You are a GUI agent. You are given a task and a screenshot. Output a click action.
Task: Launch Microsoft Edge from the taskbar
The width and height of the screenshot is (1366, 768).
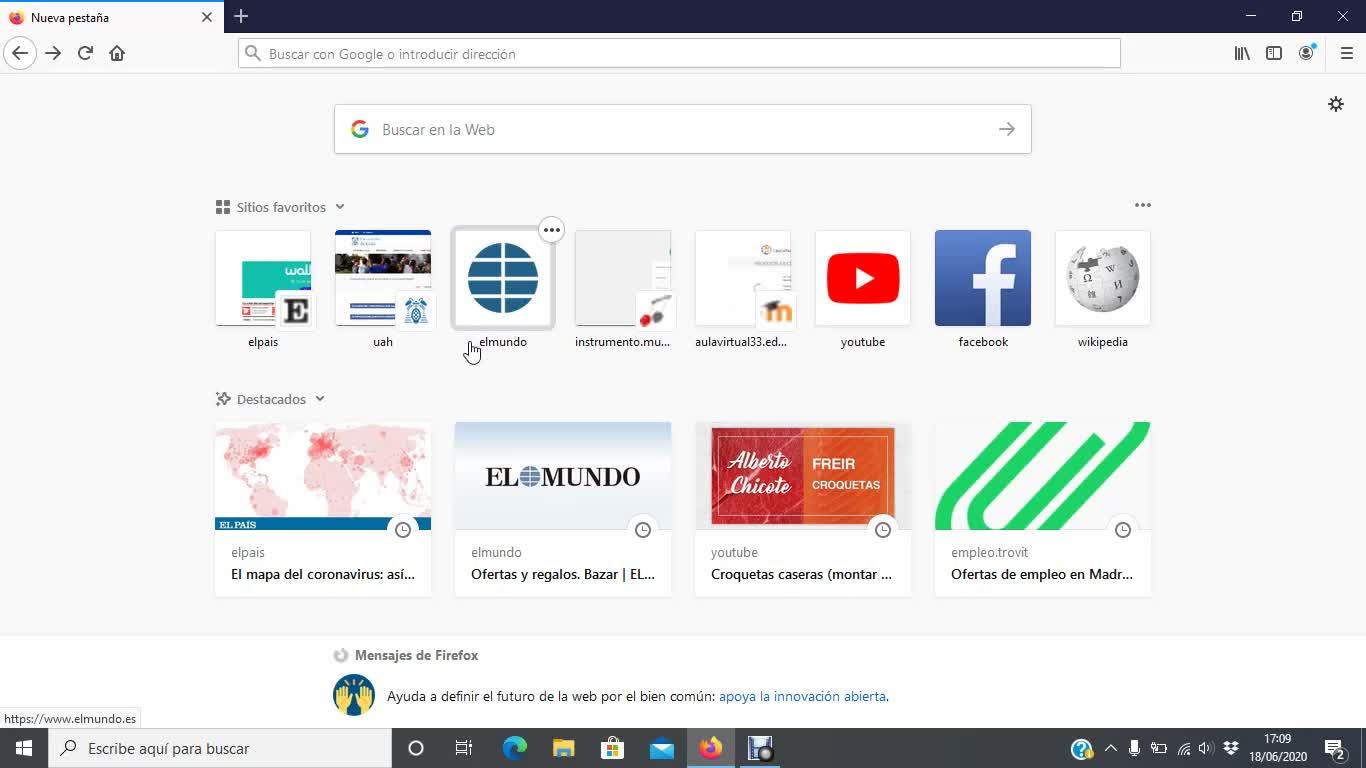514,748
